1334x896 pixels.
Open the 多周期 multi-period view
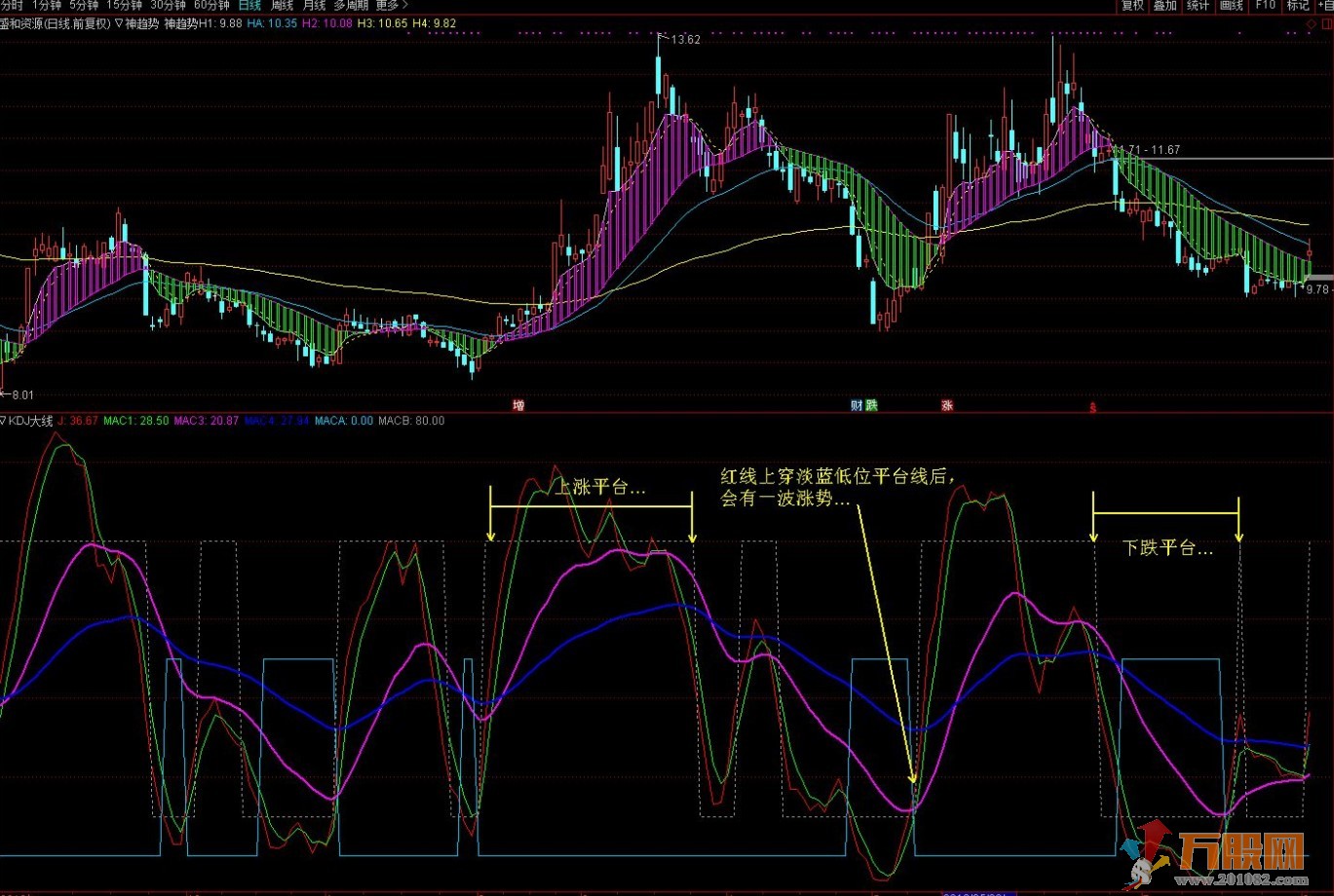pyautogui.click(x=351, y=5)
